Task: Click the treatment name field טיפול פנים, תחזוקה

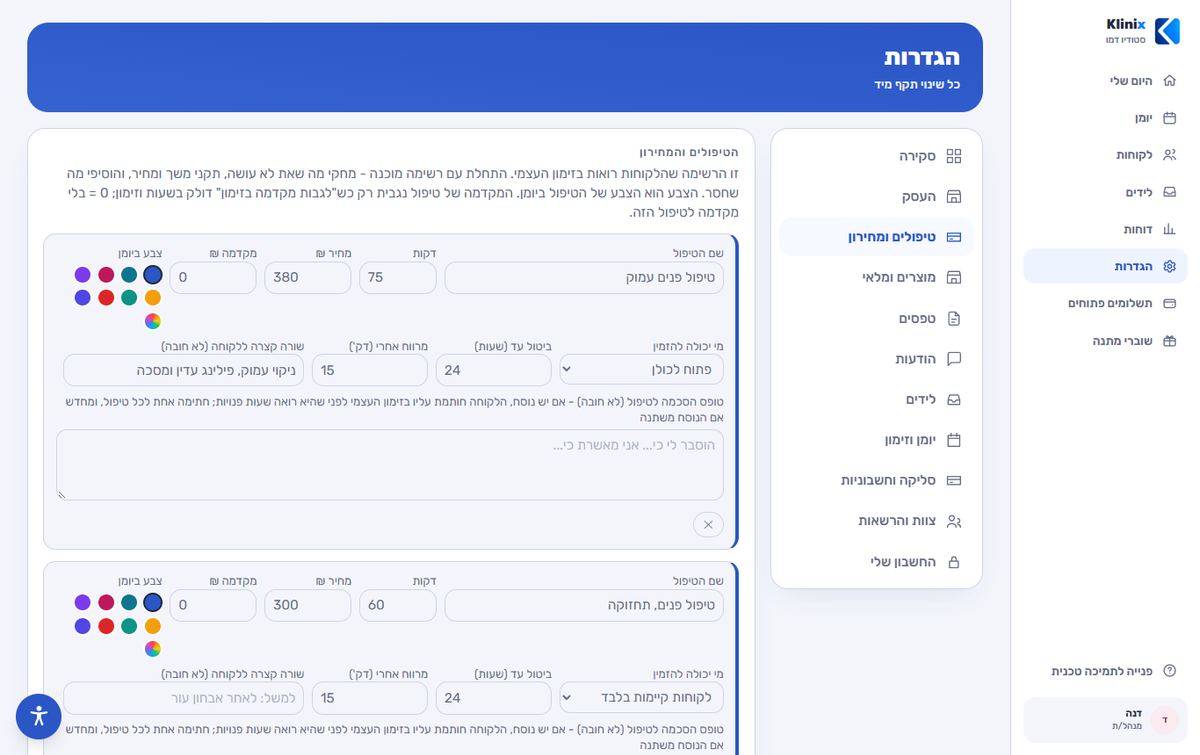Action: click(x=584, y=606)
